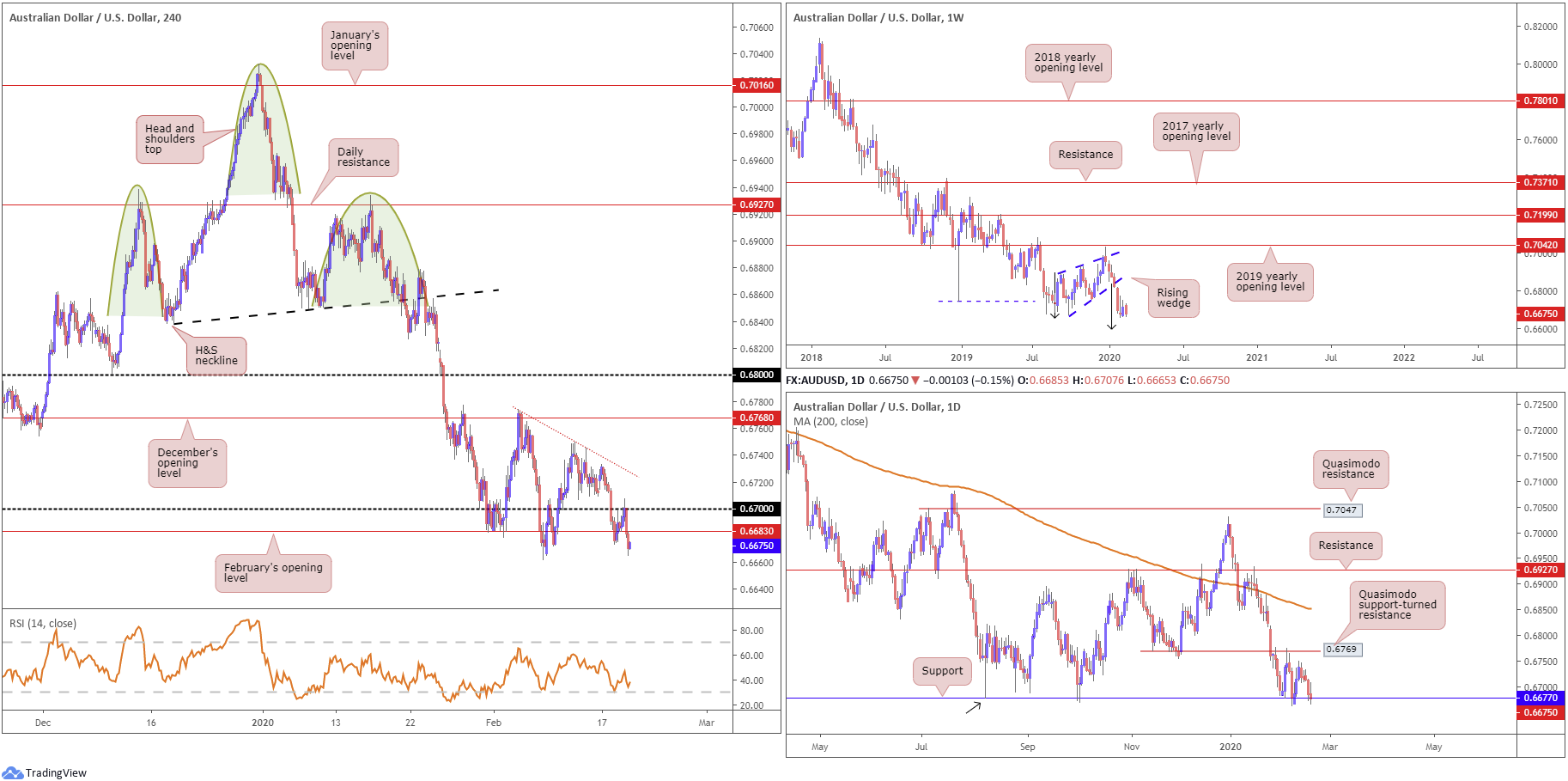Click the 0.78010 price label on weekly chart
Viewport: 1568px width, 781px height.
(x=1541, y=101)
